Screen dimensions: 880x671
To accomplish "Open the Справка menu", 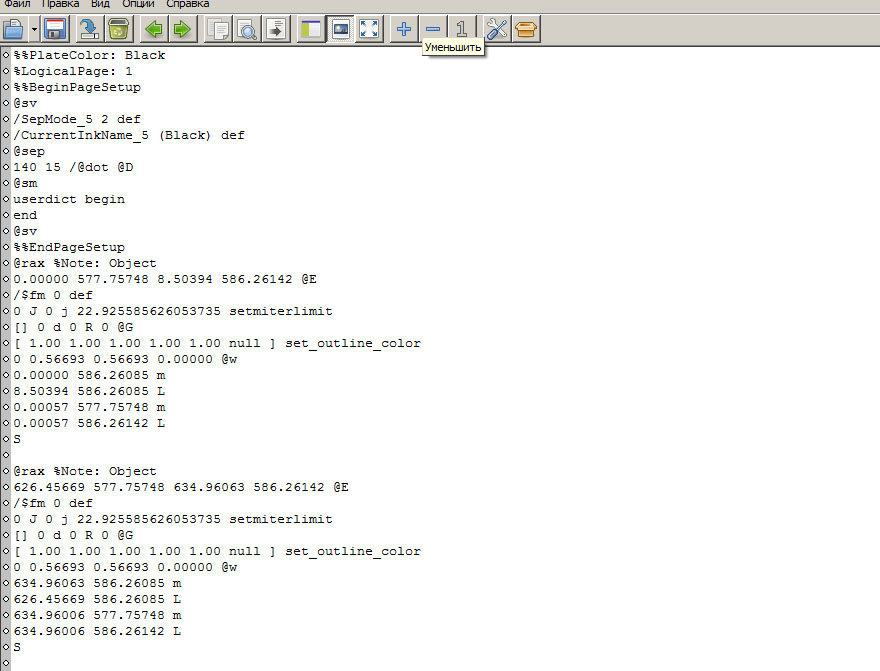I will [188, 4].
